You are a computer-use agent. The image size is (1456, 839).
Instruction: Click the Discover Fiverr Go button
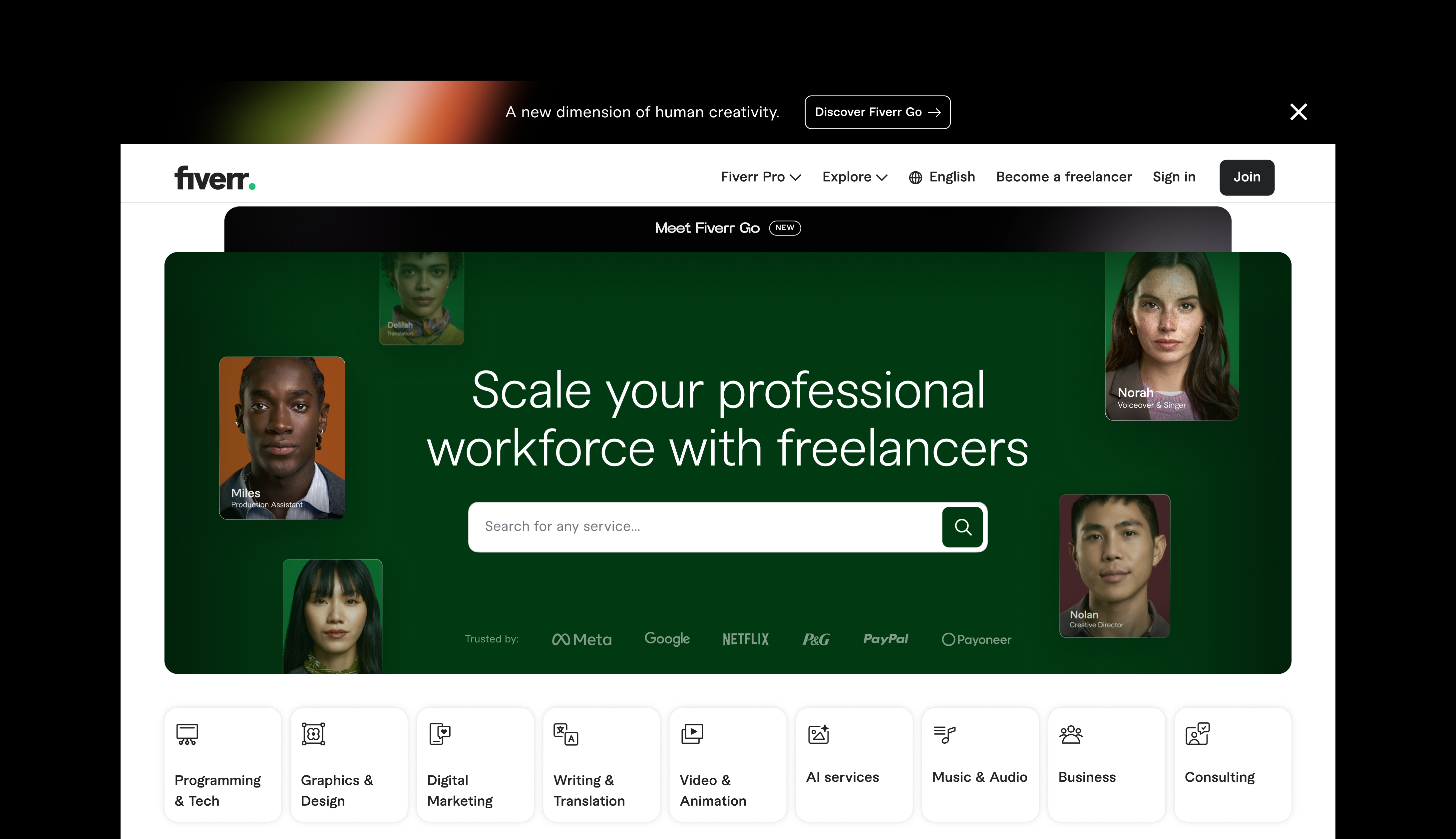(877, 112)
